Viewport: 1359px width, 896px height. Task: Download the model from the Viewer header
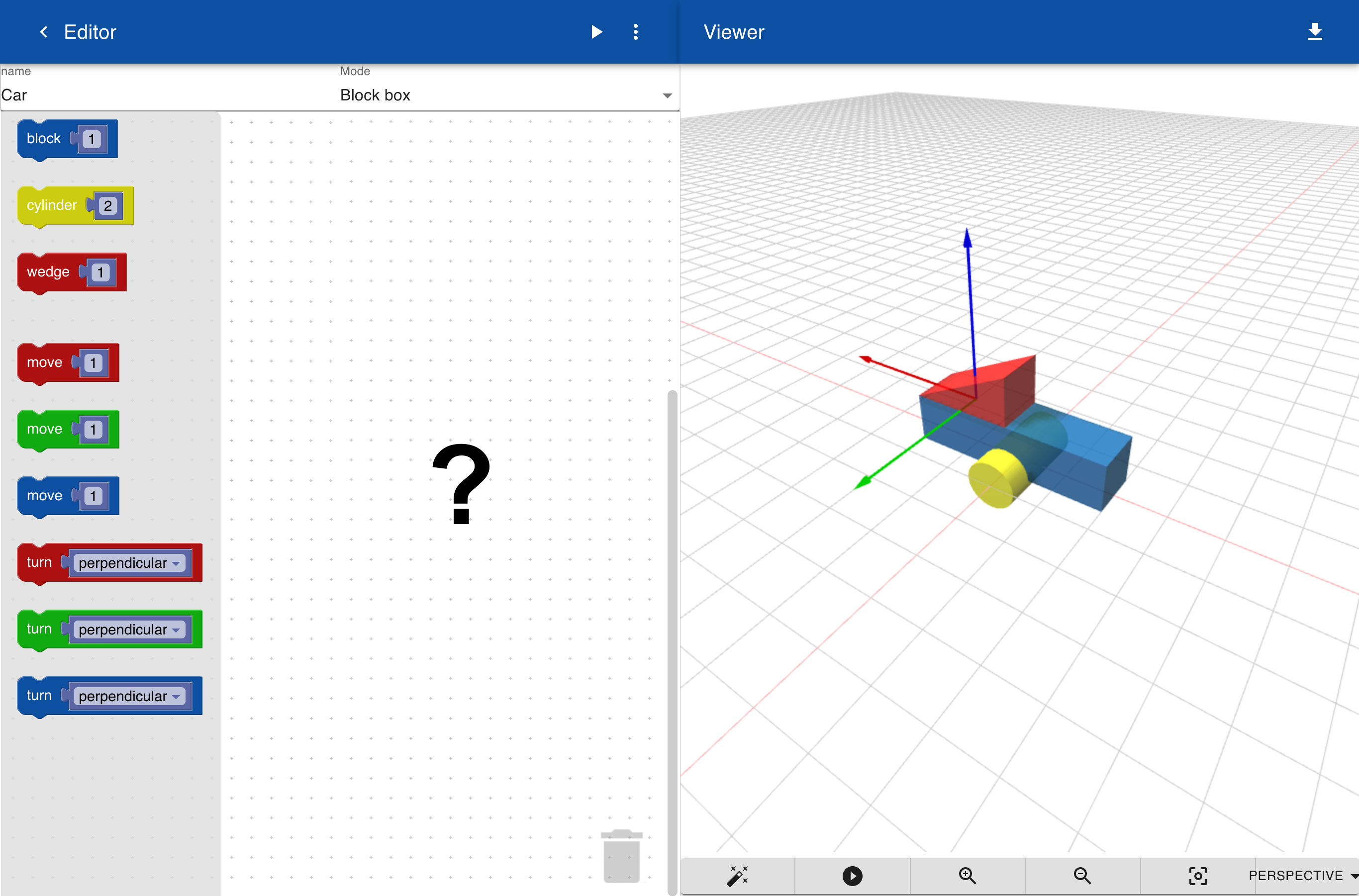pyautogui.click(x=1314, y=31)
